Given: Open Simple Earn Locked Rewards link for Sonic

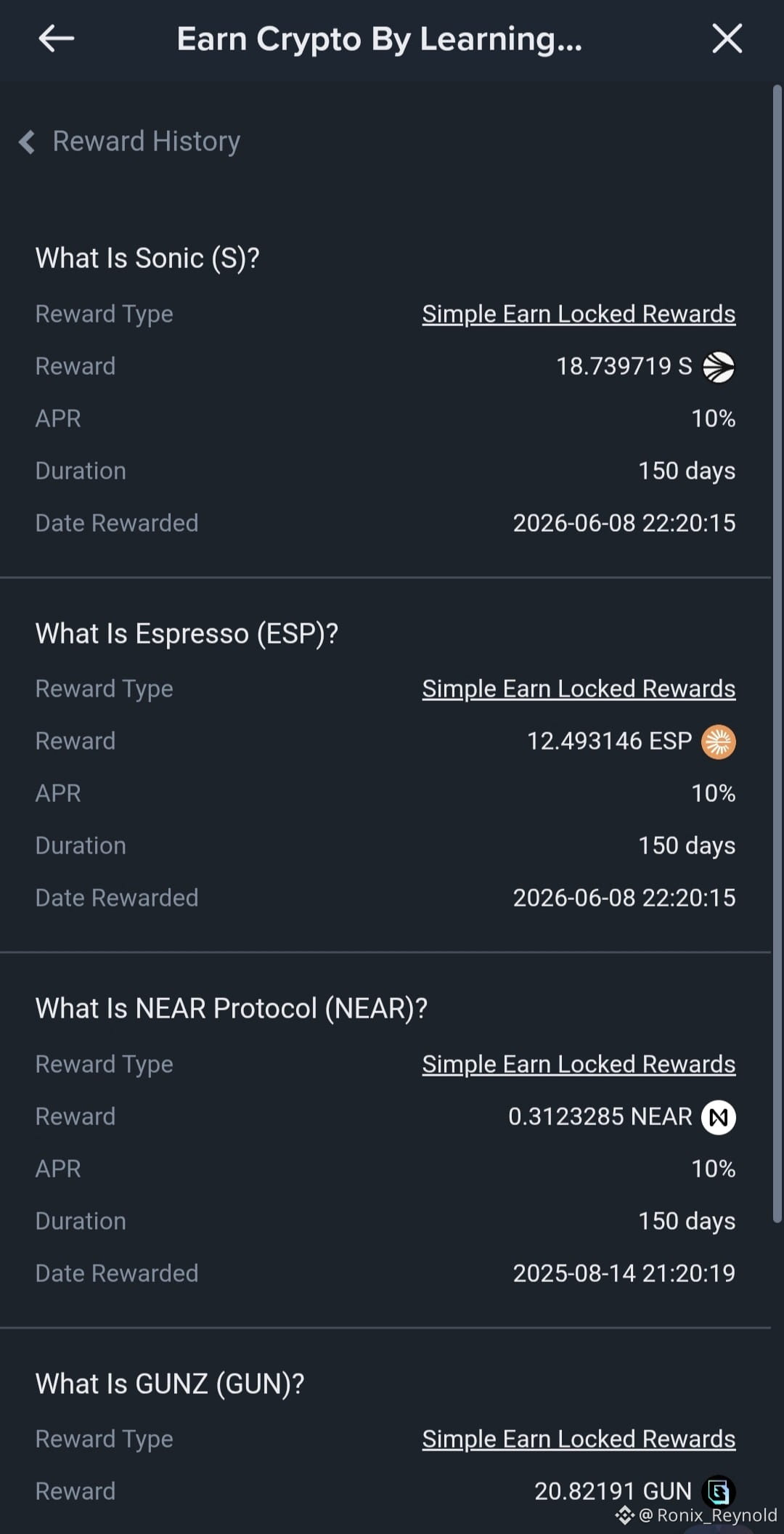Looking at the screenshot, I should [x=579, y=314].
